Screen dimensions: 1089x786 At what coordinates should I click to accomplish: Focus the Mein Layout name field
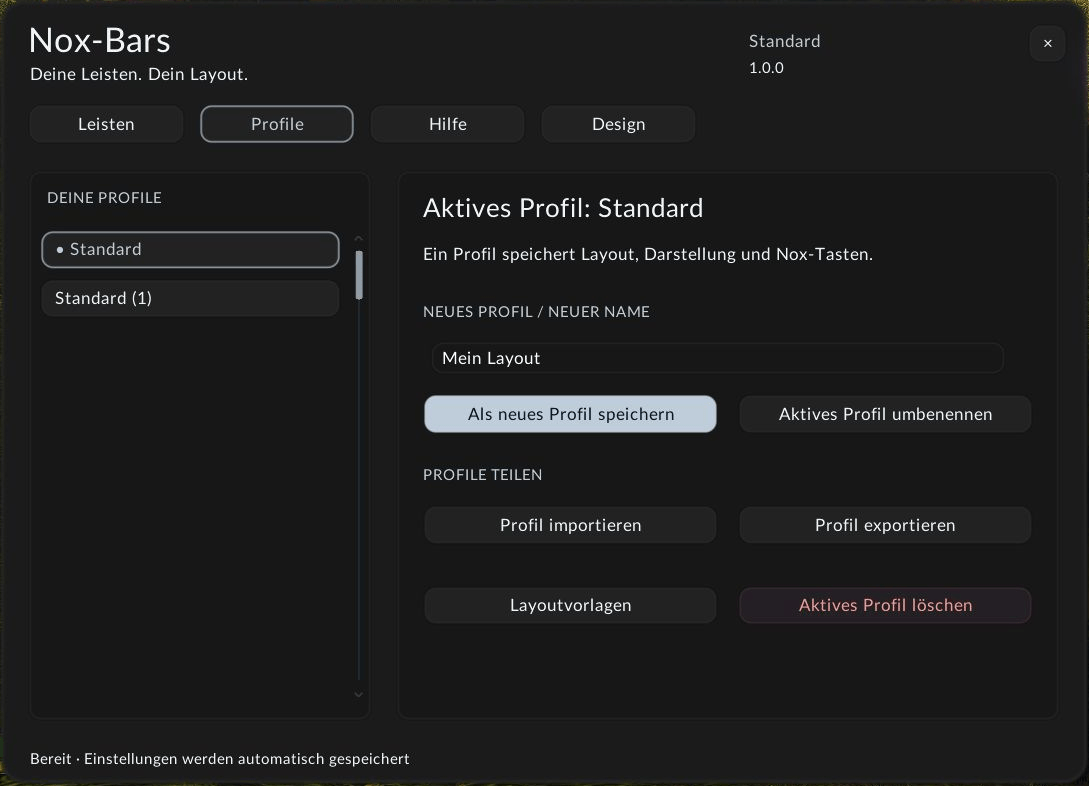point(717,358)
